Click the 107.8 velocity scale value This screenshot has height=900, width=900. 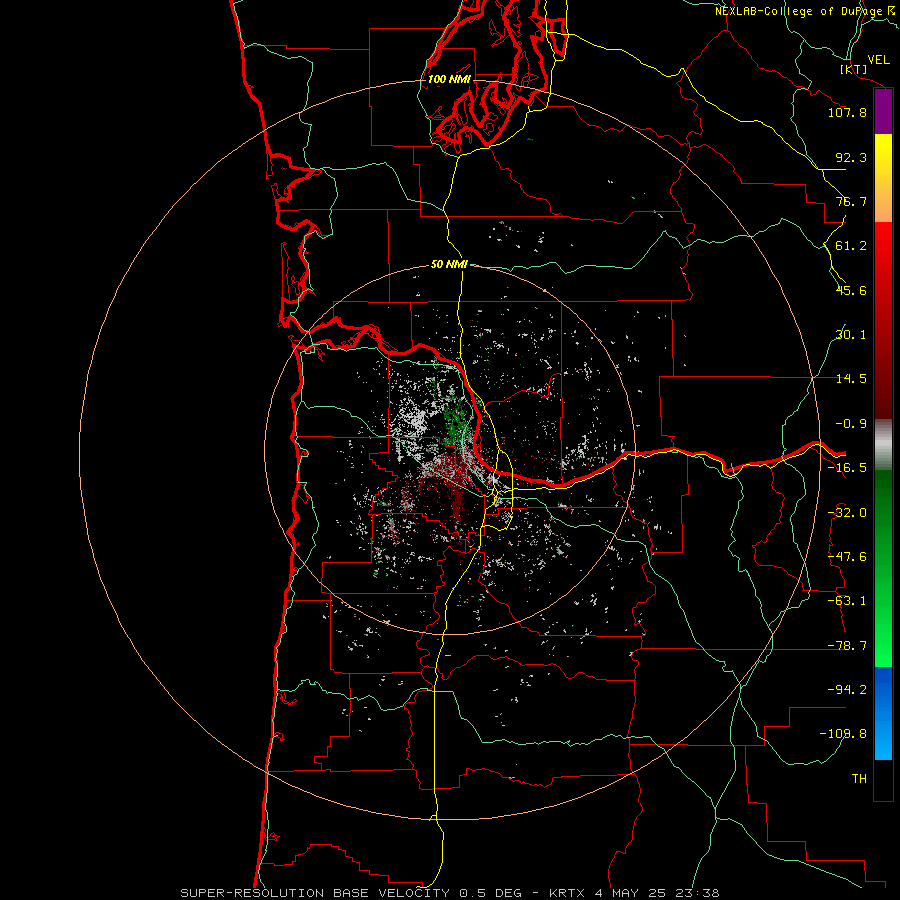[x=847, y=112]
